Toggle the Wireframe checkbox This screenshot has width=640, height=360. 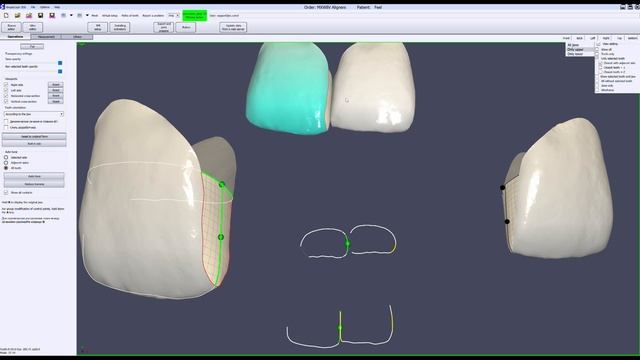(x=598, y=90)
